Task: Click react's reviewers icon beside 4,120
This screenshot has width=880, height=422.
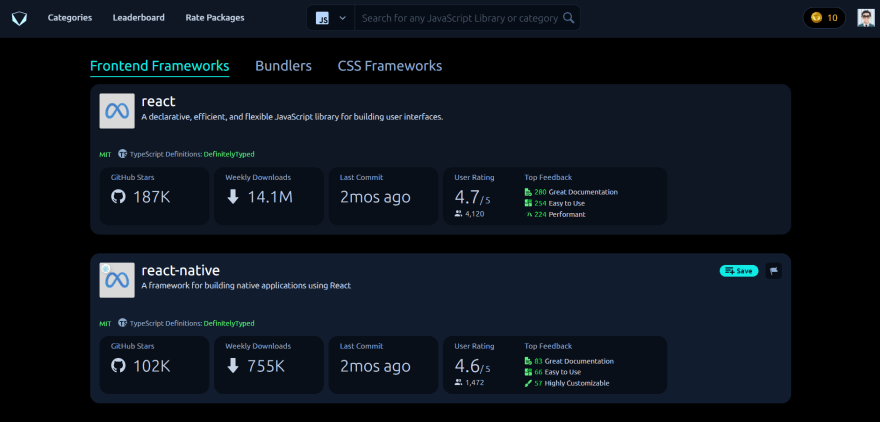Action: click(x=459, y=214)
